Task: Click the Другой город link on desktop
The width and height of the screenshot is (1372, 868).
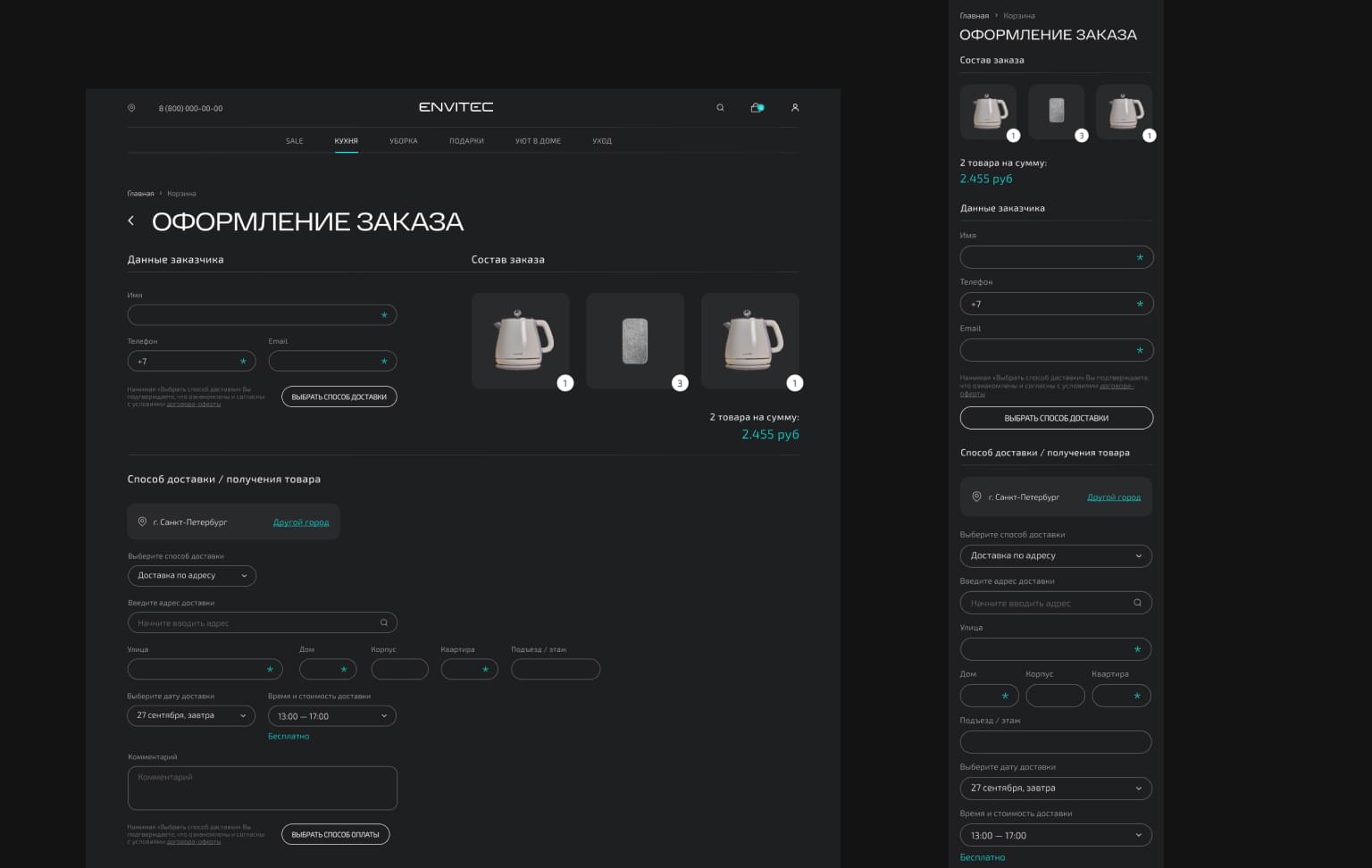Action: (301, 522)
